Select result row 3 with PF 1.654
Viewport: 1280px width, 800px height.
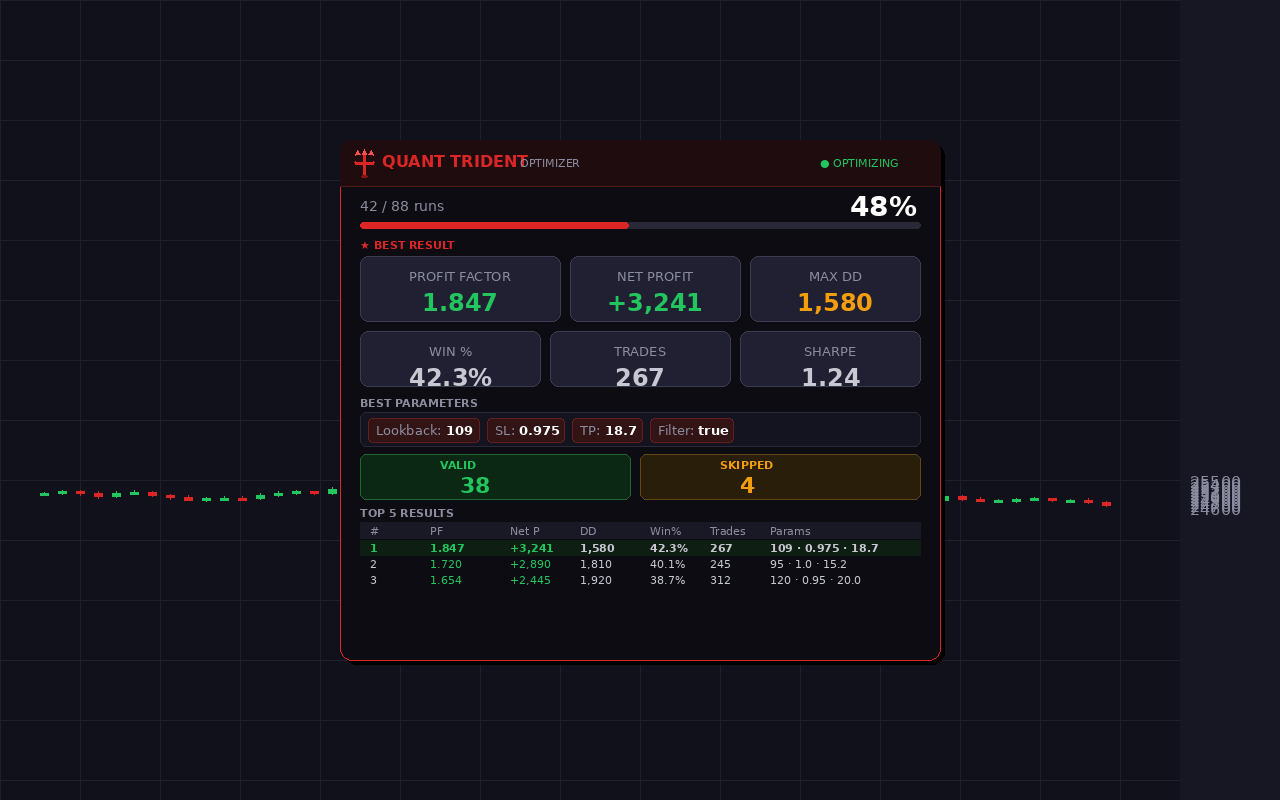click(x=640, y=580)
